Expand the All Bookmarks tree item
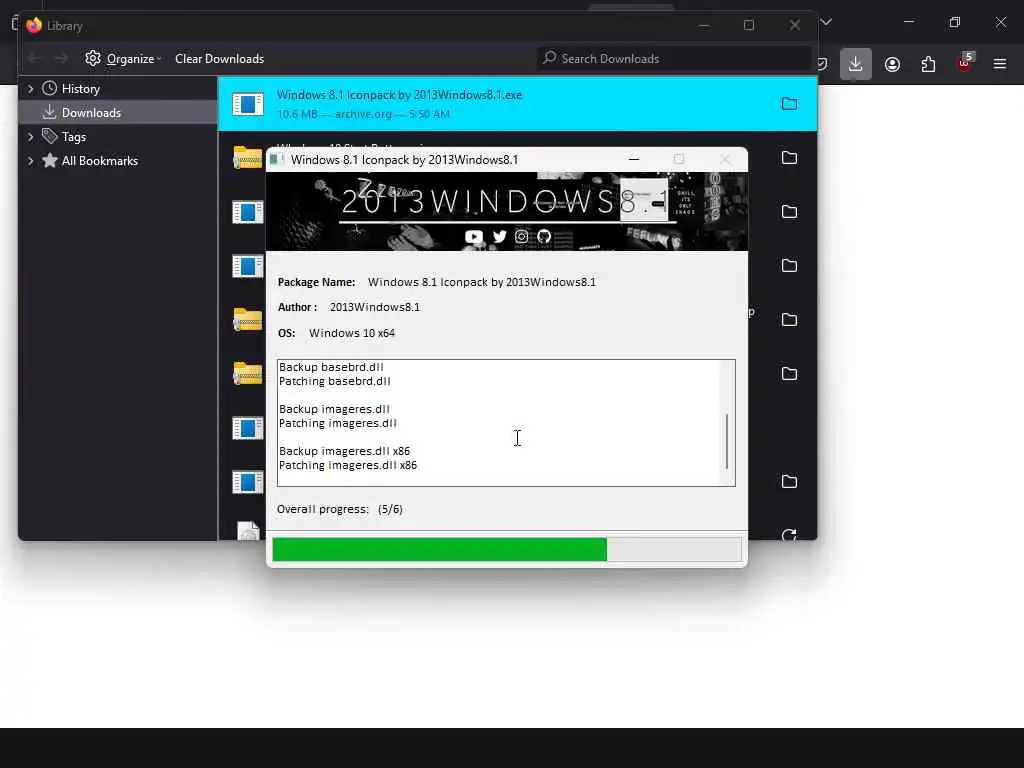The height and width of the screenshot is (768, 1024). (x=30, y=161)
